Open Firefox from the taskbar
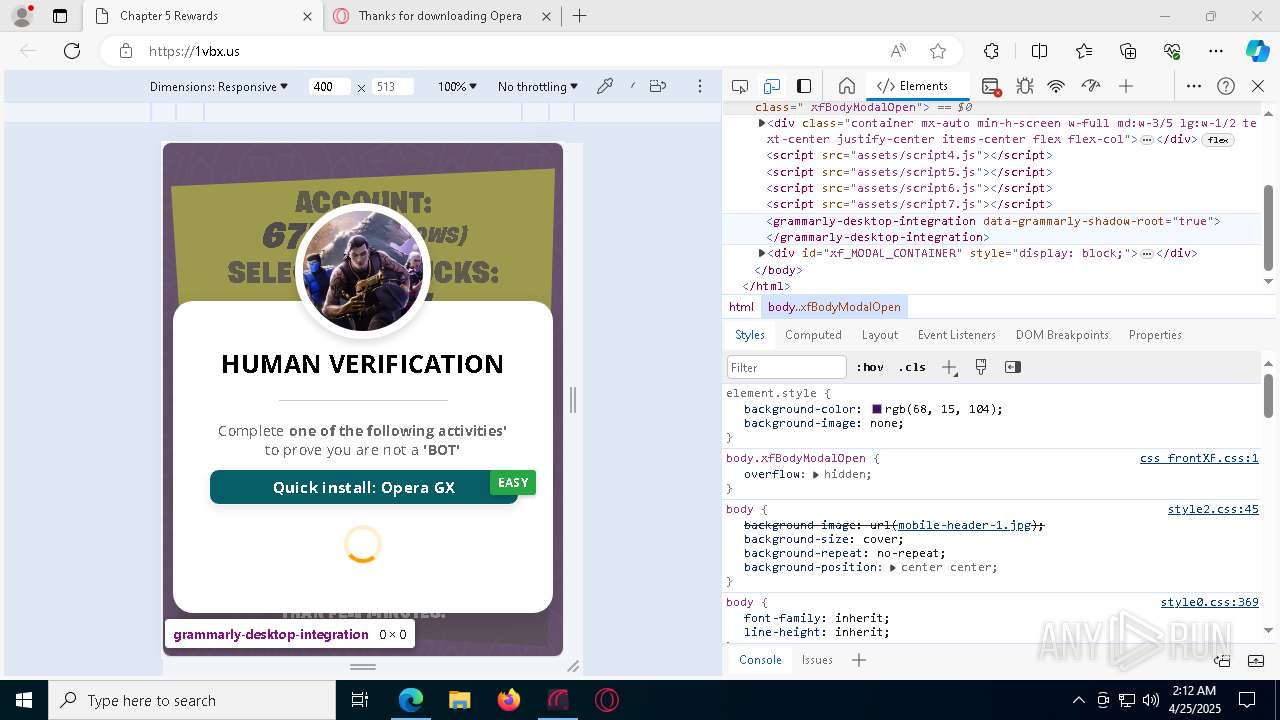 pyautogui.click(x=509, y=700)
